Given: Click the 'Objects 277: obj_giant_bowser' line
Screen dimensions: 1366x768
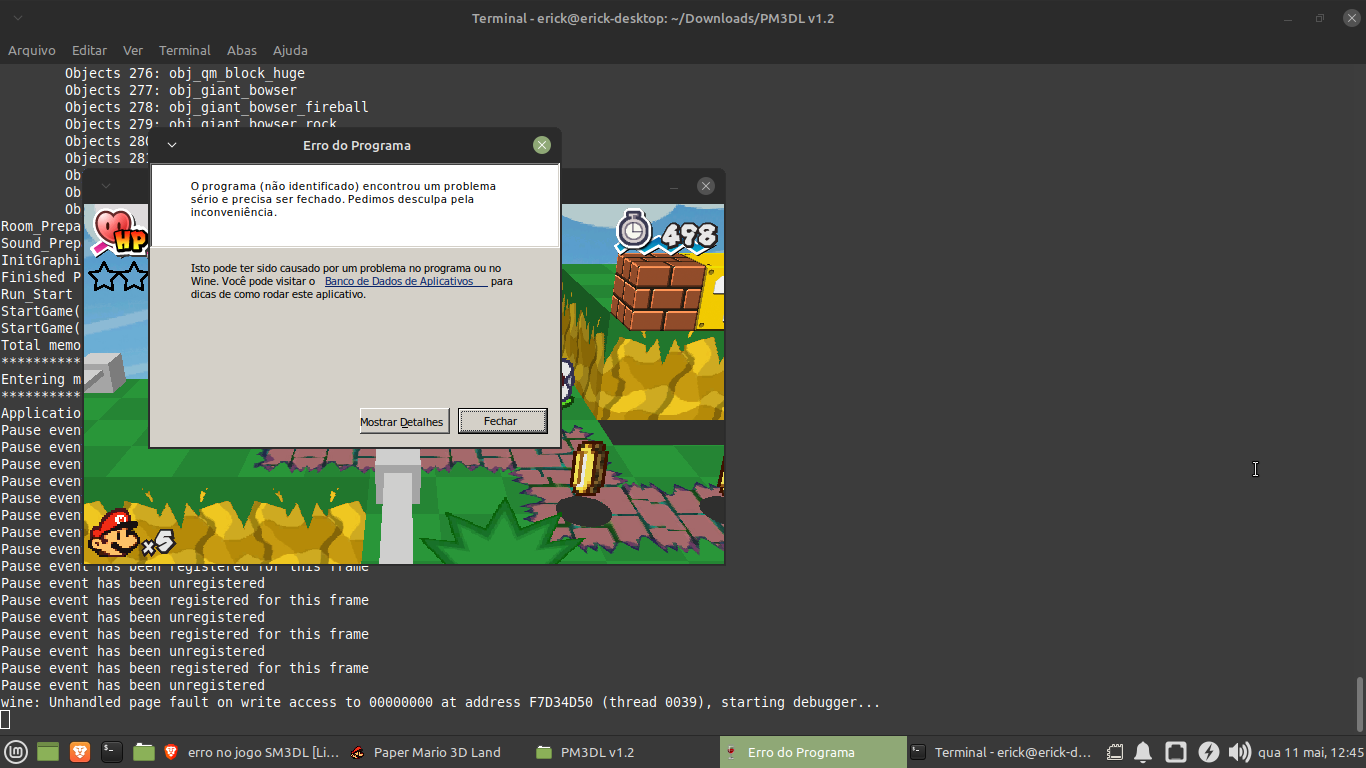Looking at the screenshot, I should [181, 90].
